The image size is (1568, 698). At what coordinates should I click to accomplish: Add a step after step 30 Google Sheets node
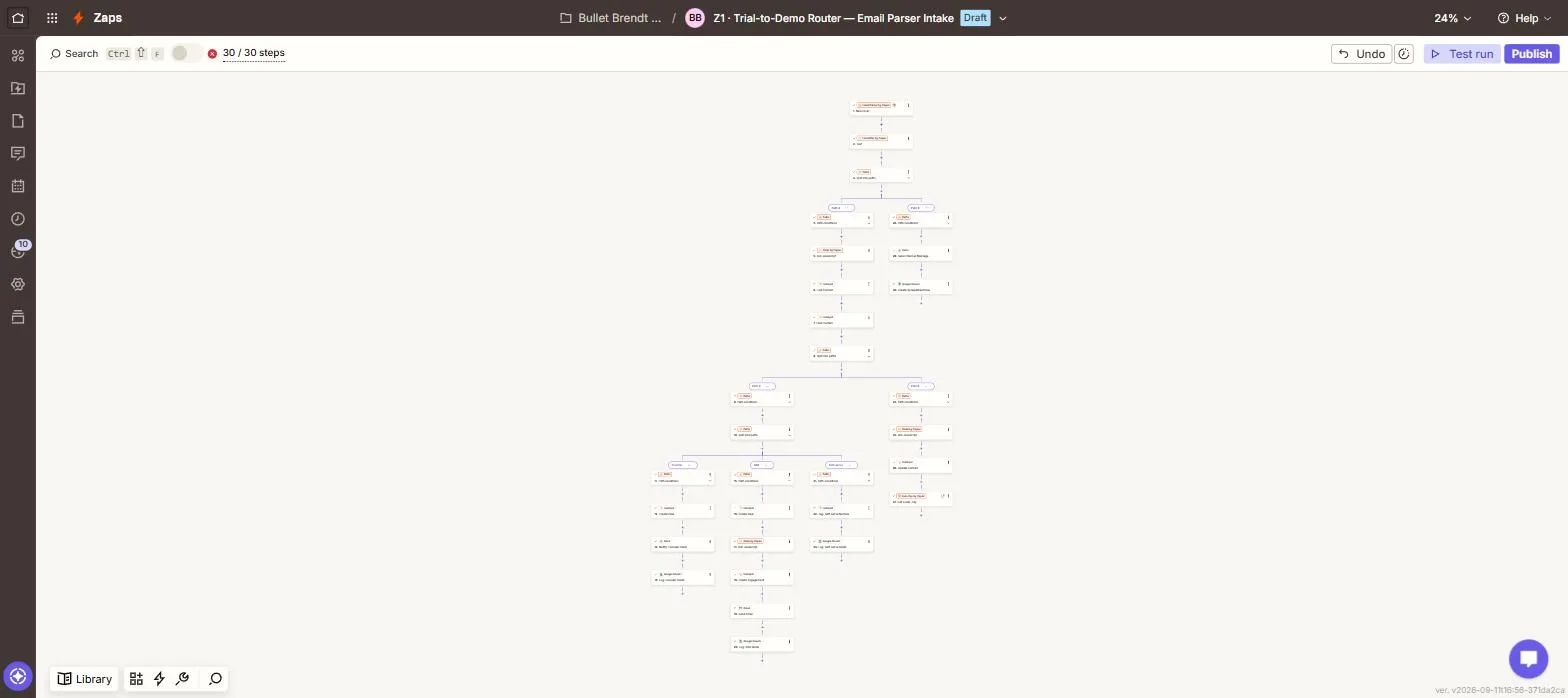[921, 301]
